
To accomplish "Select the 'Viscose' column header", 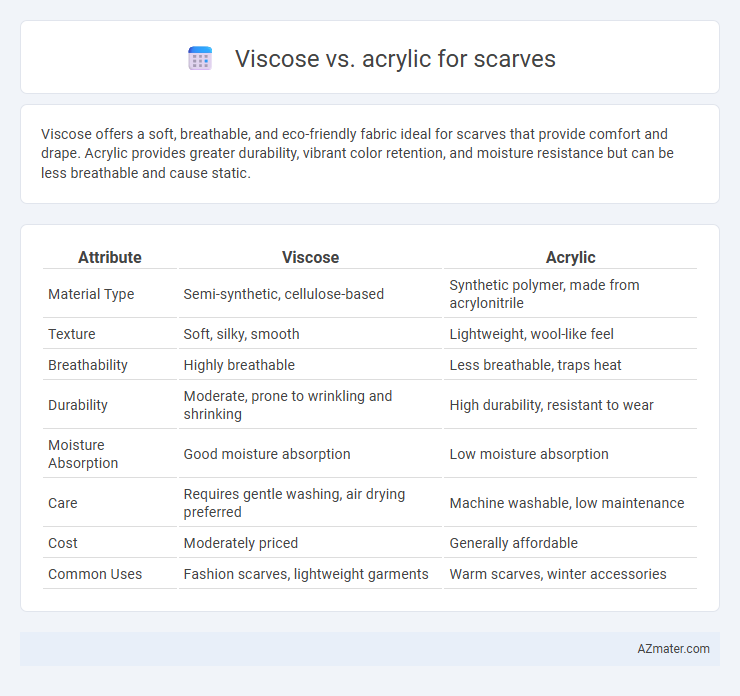I will [x=311, y=257].
